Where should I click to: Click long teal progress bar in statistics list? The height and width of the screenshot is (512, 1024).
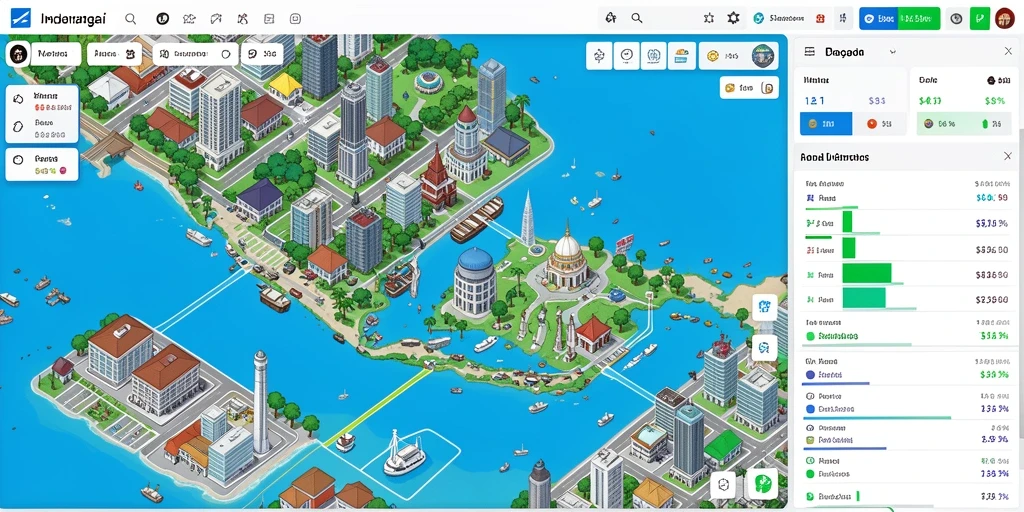coord(878,418)
